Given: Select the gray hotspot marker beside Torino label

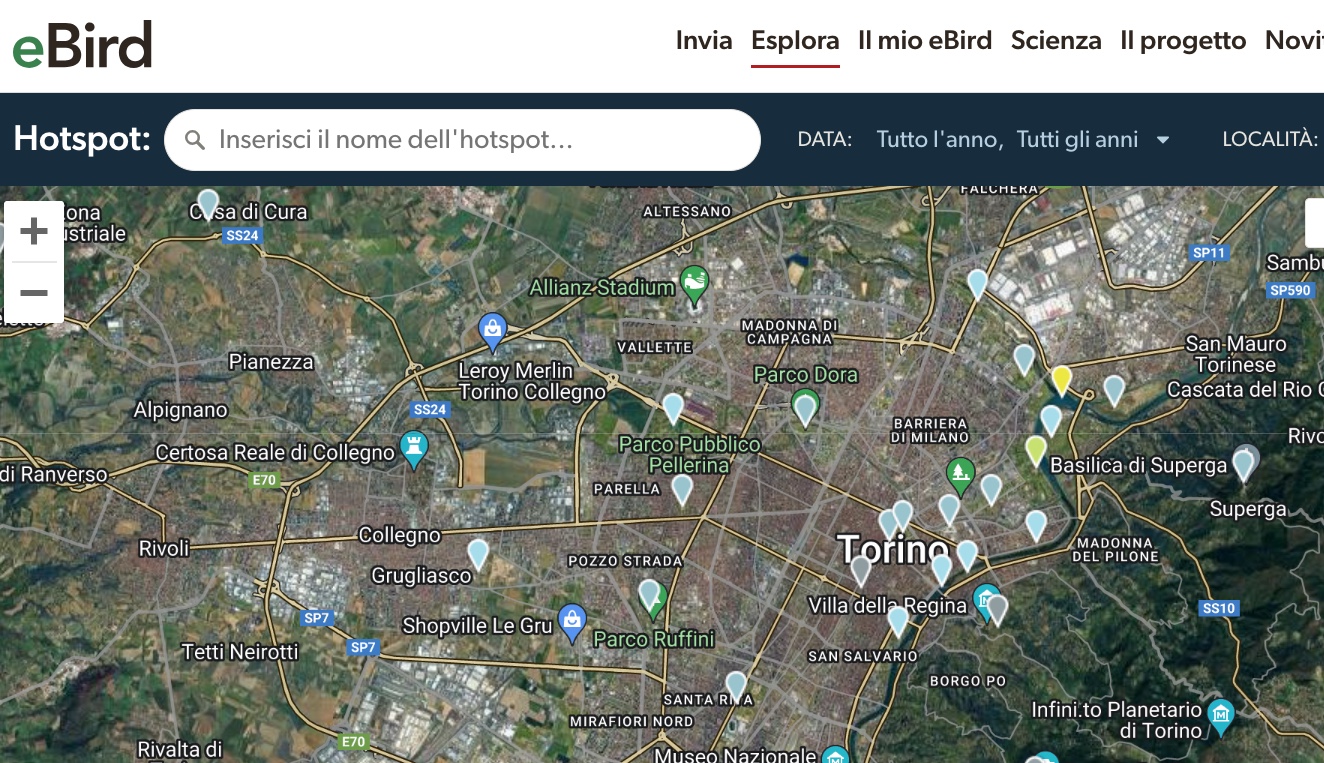Looking at the screenshot, I should click(861, 571).
